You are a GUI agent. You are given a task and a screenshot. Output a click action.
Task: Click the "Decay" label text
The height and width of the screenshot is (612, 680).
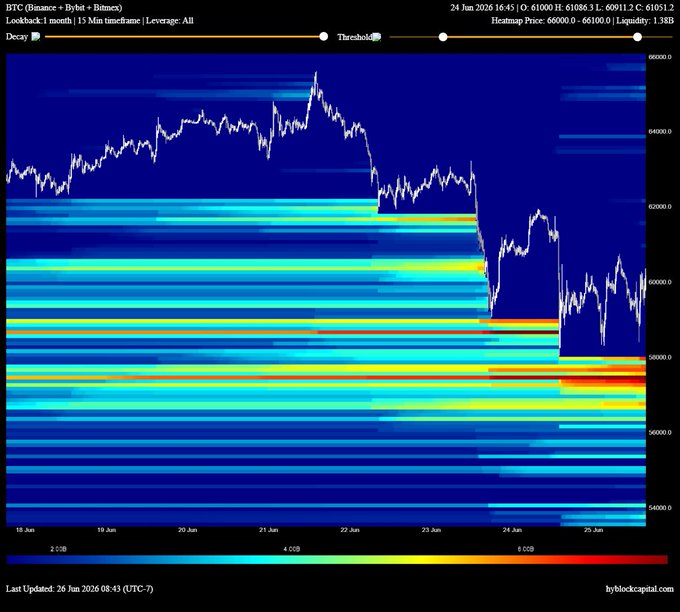point(17,36)
